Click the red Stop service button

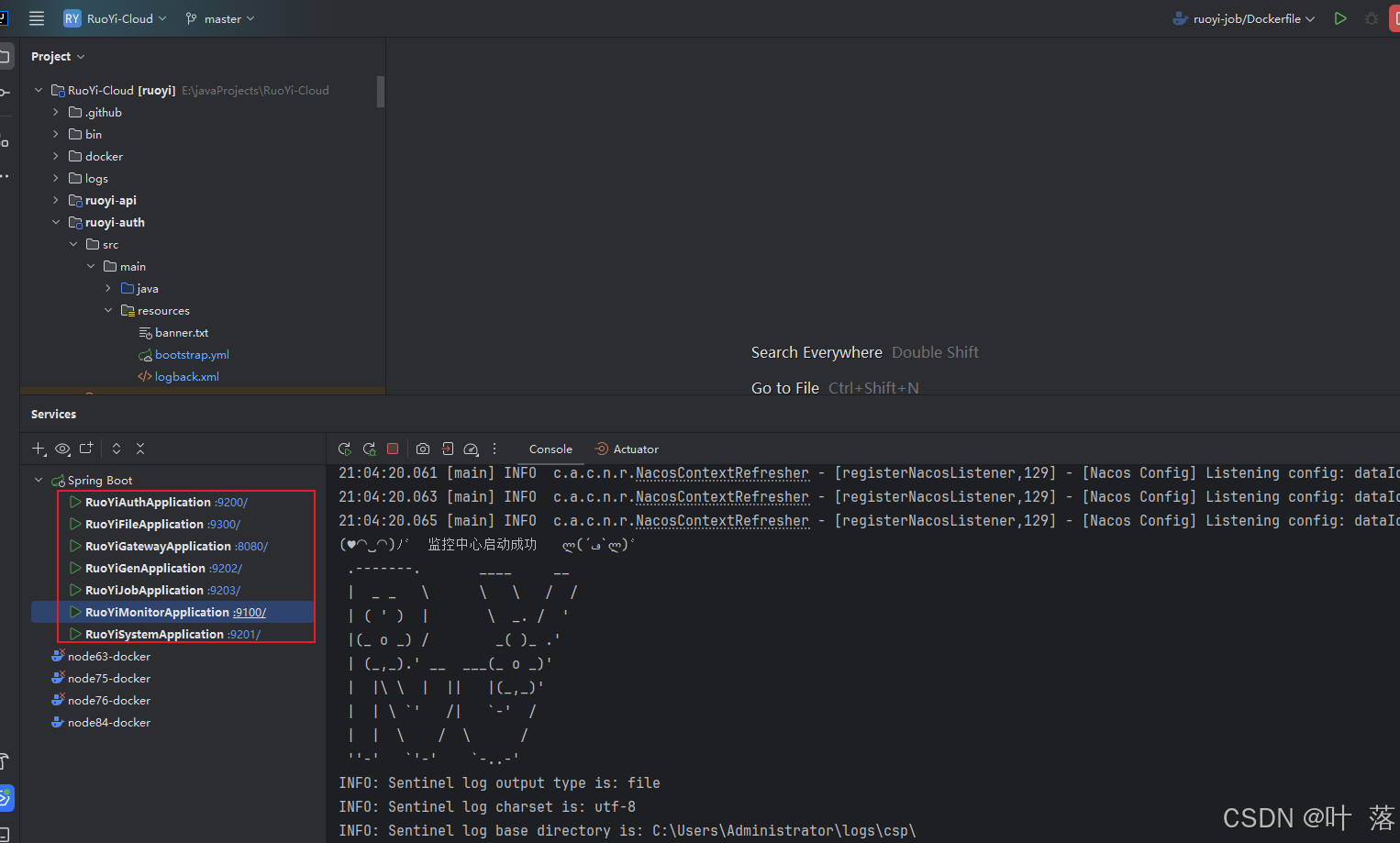coord(393,449)
